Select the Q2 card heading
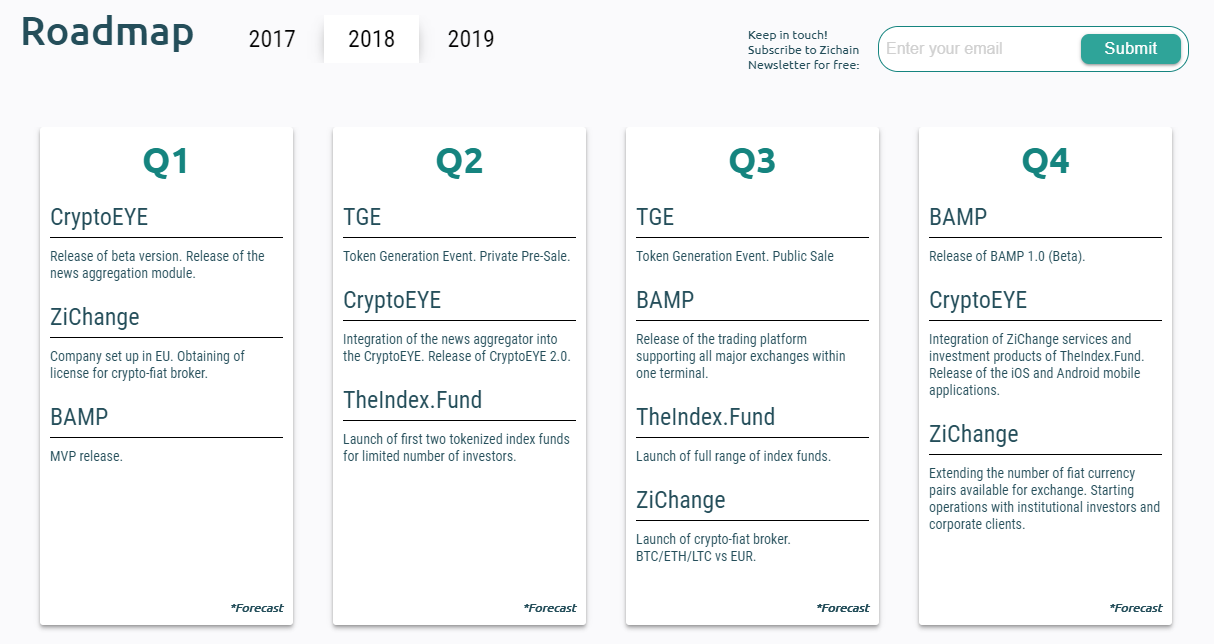1214x644 pixels. click(459, 161)
